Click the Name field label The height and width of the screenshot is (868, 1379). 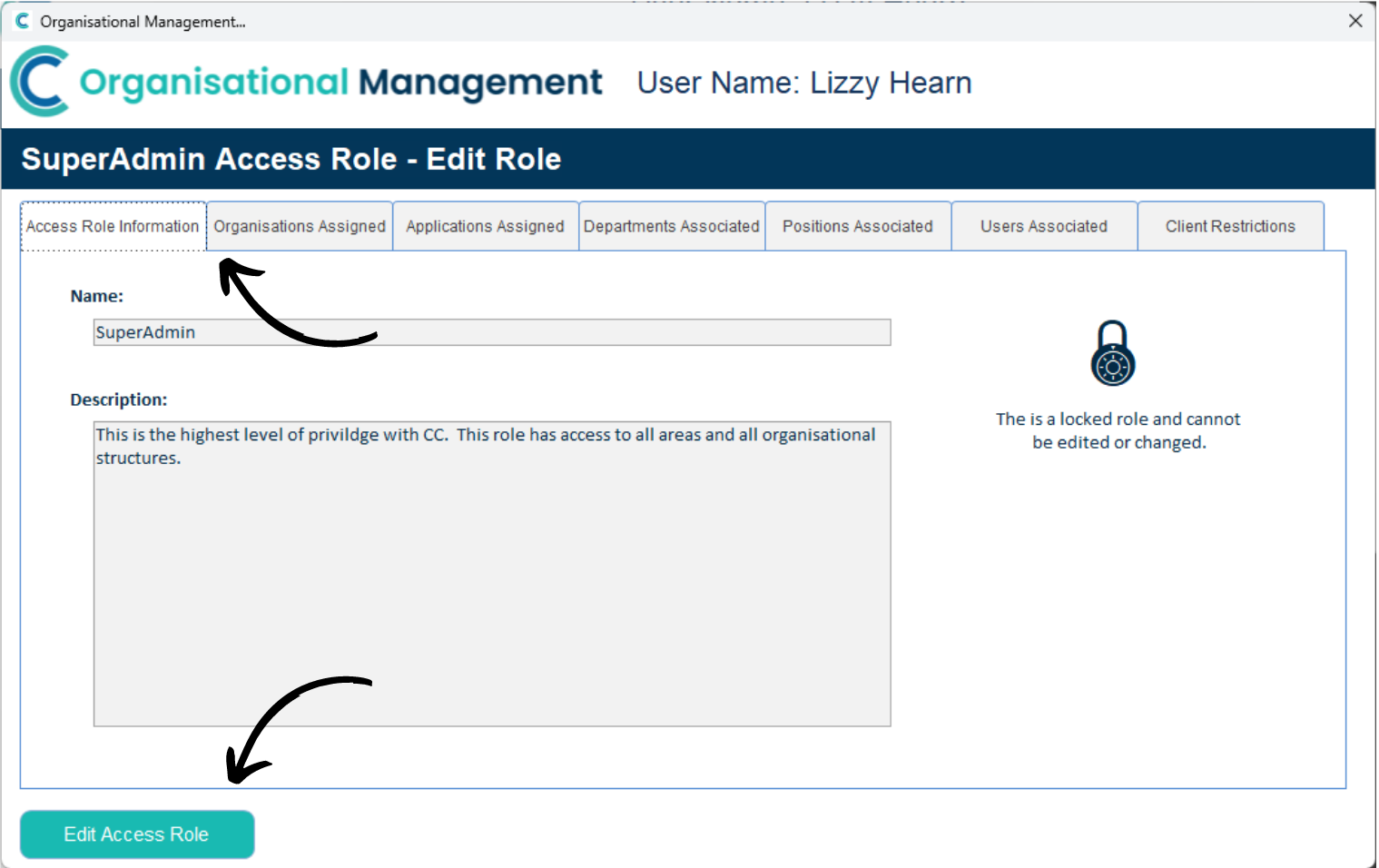tap(96, 296)
